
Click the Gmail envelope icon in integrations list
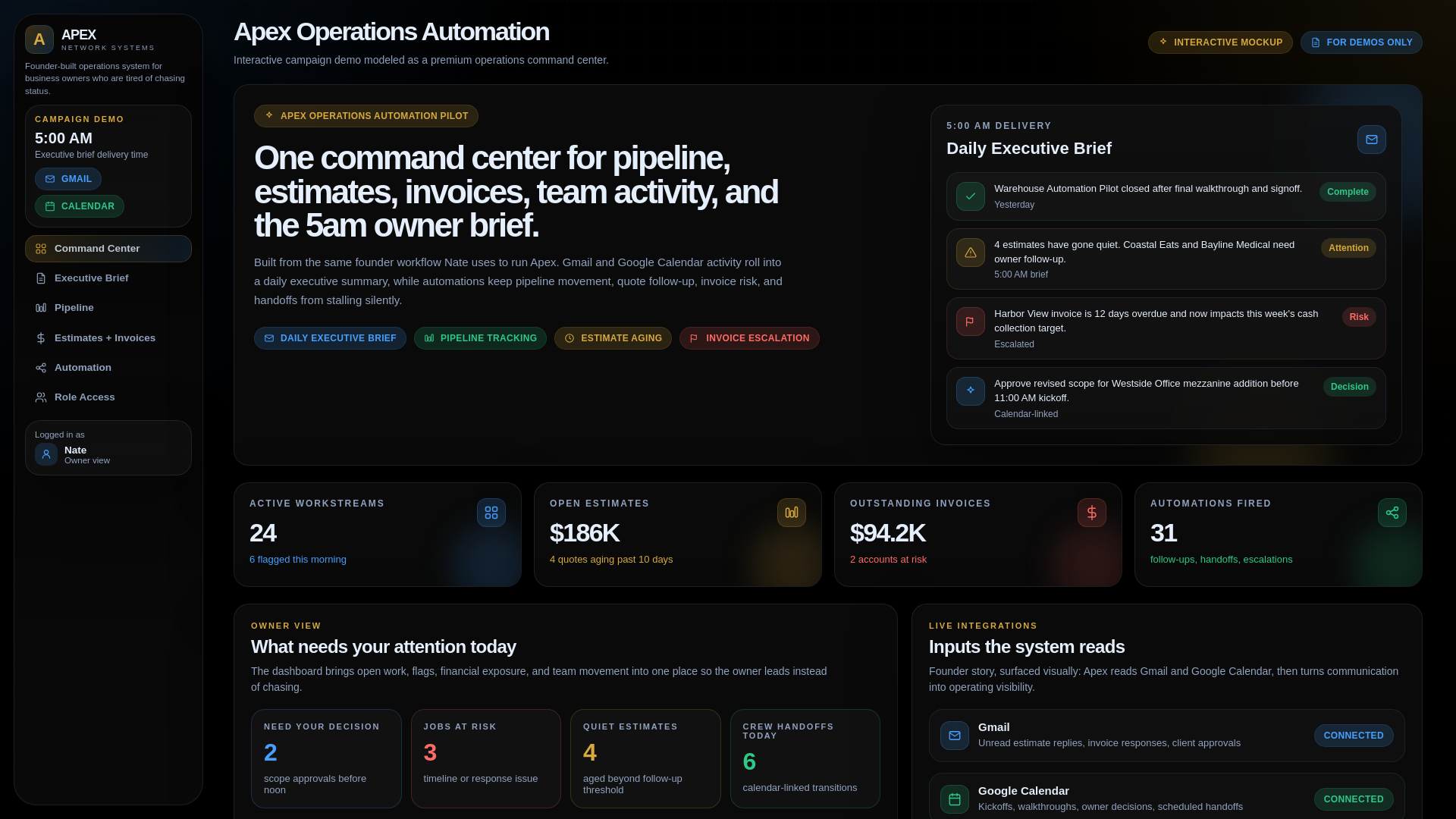[x=955, y=736]
